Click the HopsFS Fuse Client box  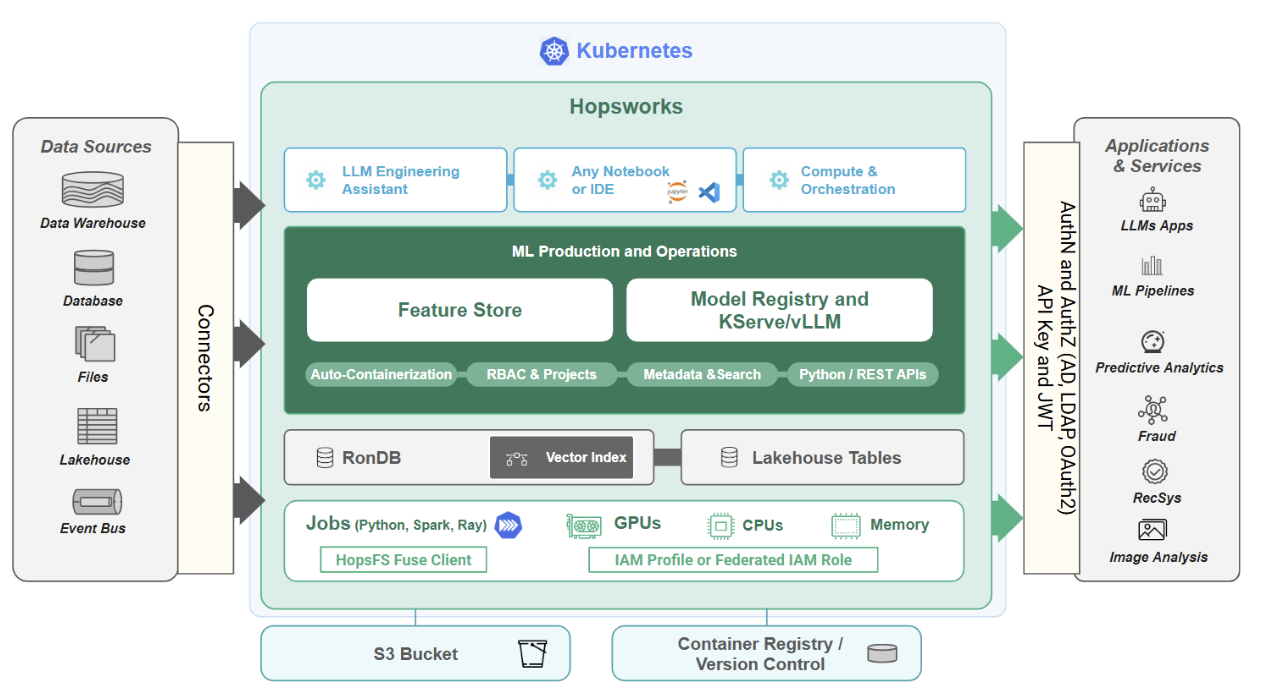pyautogui.click(x=404, y=560)
